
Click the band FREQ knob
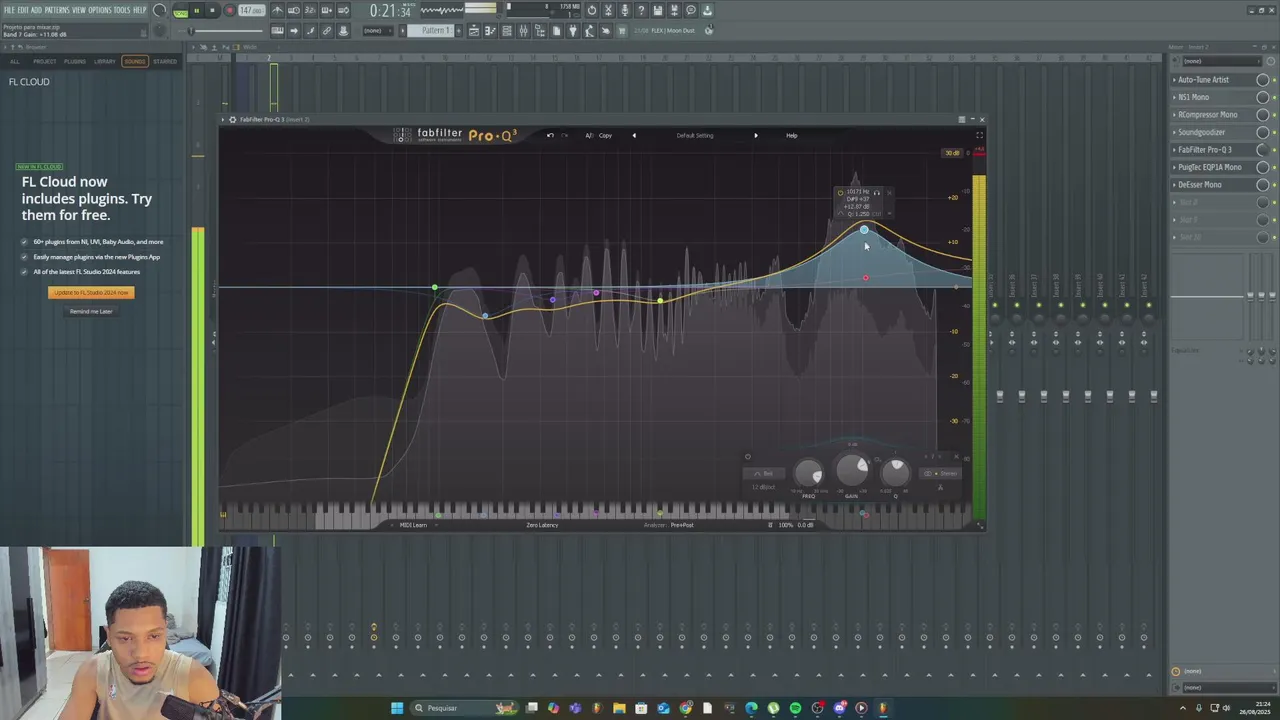[808, 473]
